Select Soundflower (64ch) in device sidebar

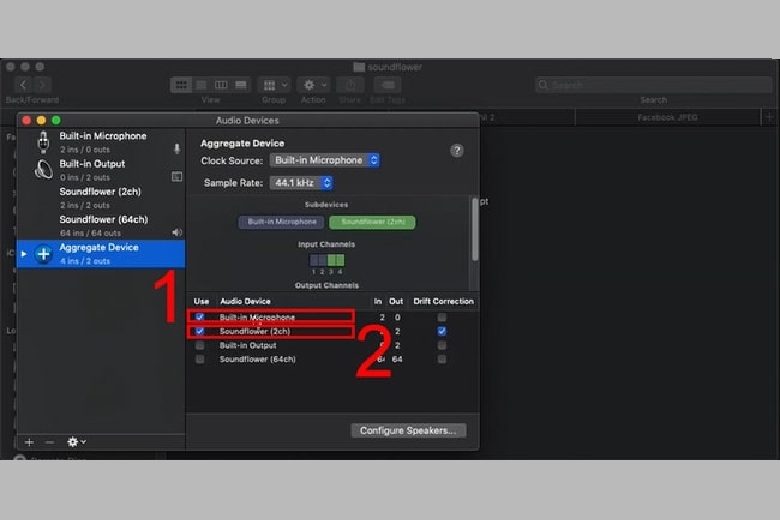(101, 226)
